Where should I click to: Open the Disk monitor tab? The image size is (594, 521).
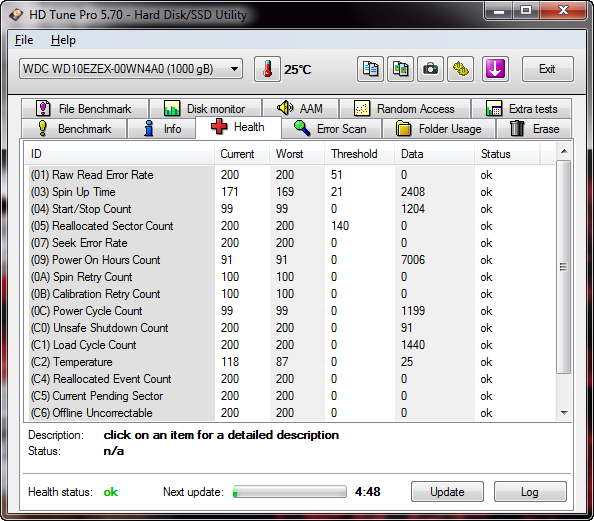click(x=205, y=109)
